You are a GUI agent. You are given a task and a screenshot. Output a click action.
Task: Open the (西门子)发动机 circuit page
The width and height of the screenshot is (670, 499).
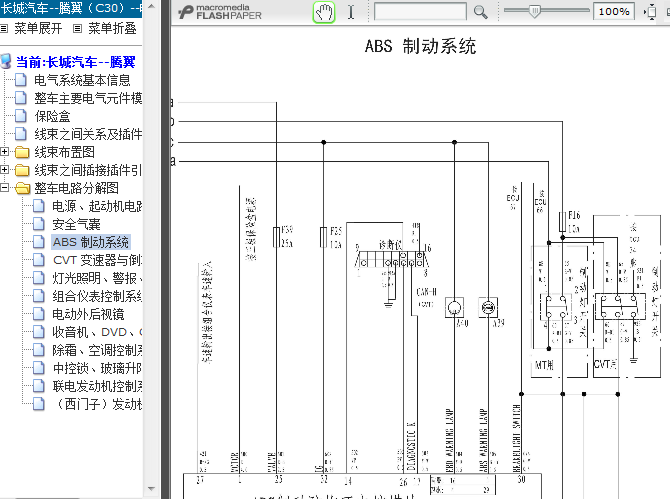click(x=97, y=404)
